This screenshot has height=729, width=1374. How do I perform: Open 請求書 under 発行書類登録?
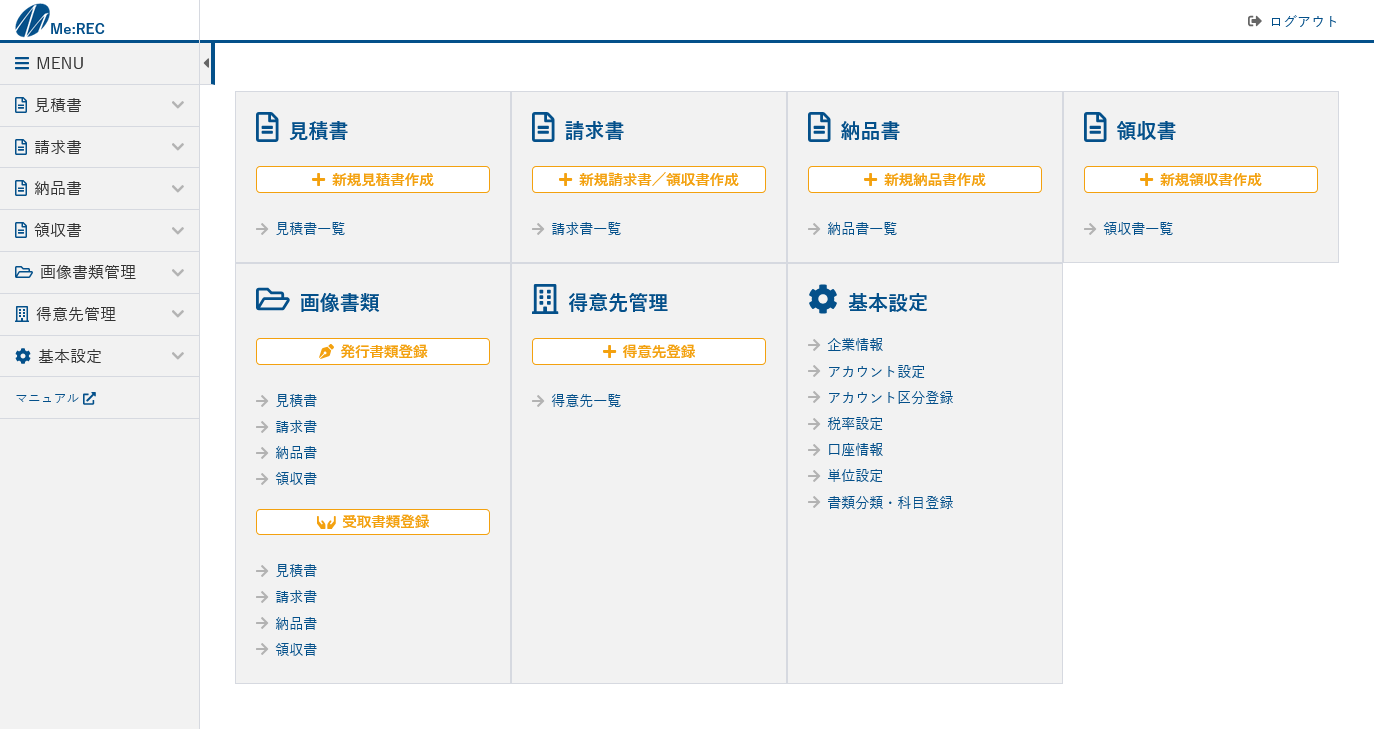[296, 427]
